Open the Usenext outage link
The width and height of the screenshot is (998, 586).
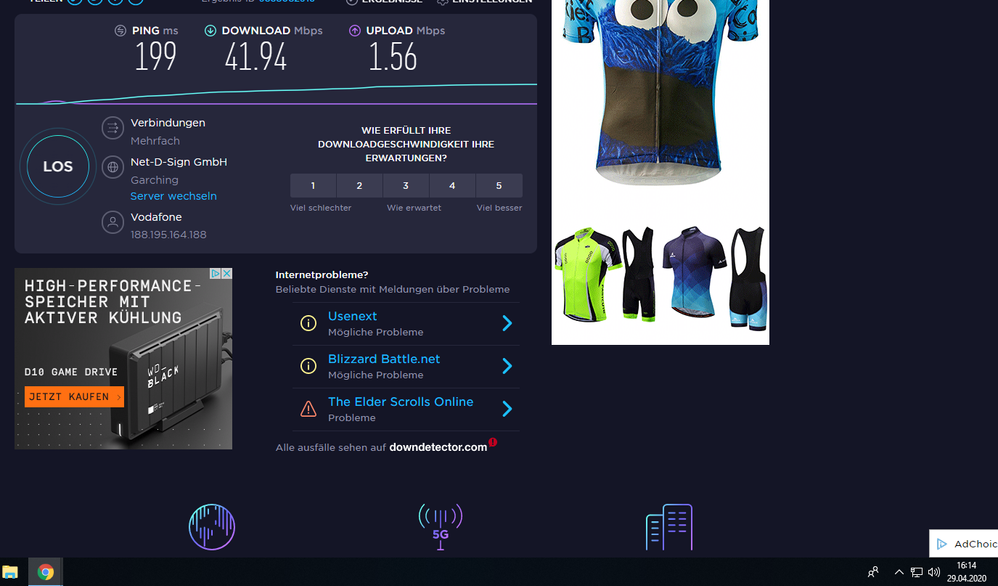click(x=352, y=316)
